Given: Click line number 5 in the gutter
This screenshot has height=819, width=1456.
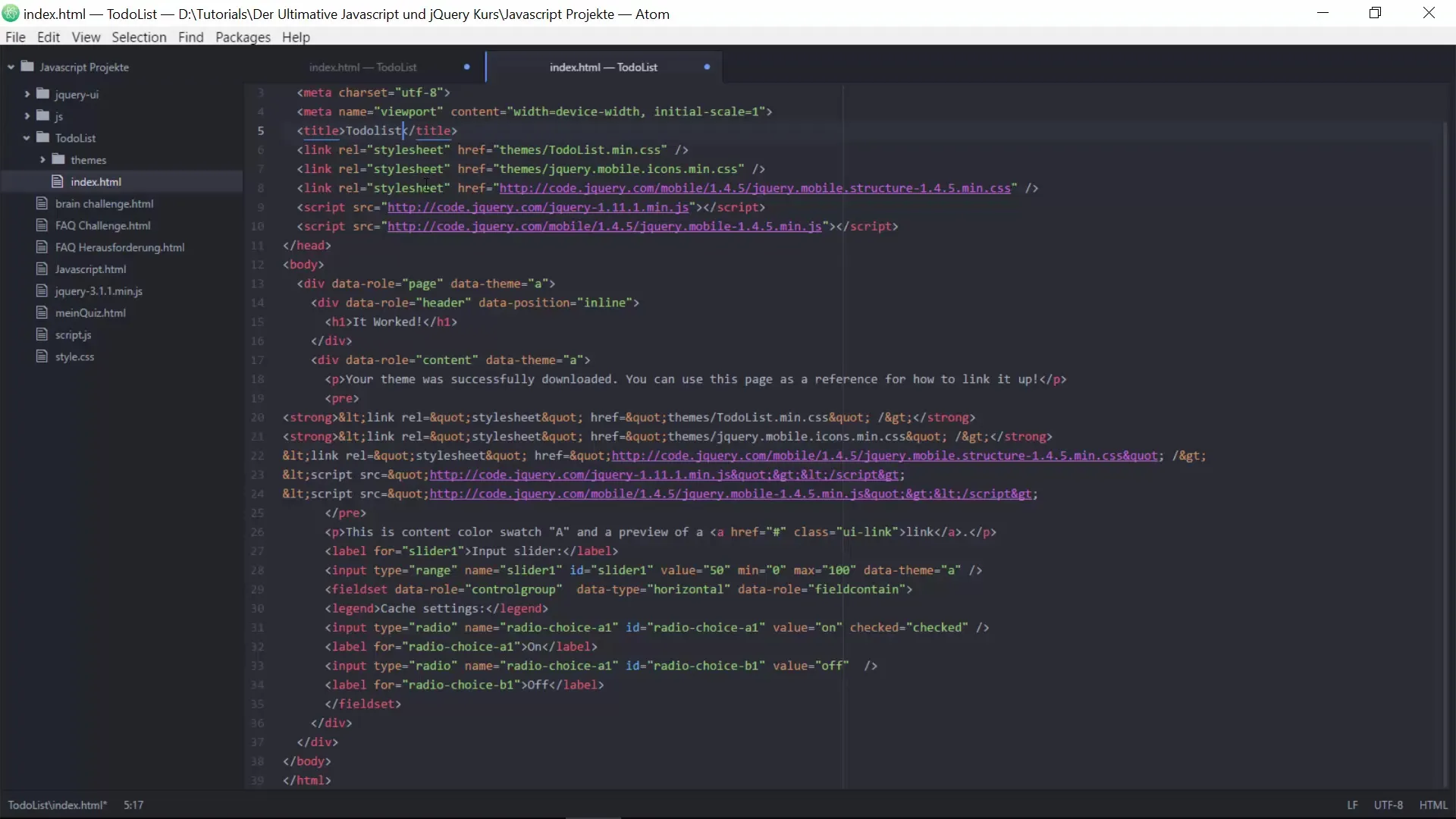Looking at the screenshot, I should click(260, 130).
